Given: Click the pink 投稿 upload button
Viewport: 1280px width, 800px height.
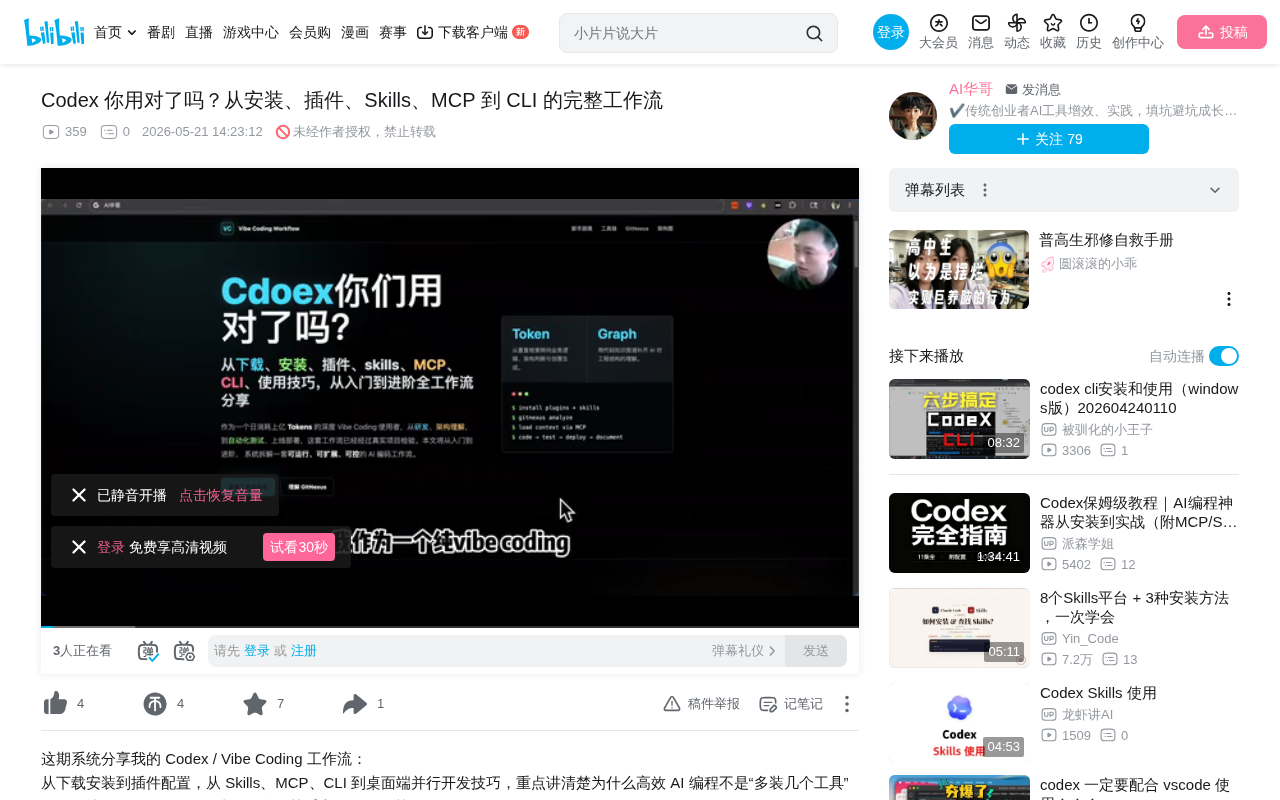Looking at the screenshot, I should click(1222, 32).
